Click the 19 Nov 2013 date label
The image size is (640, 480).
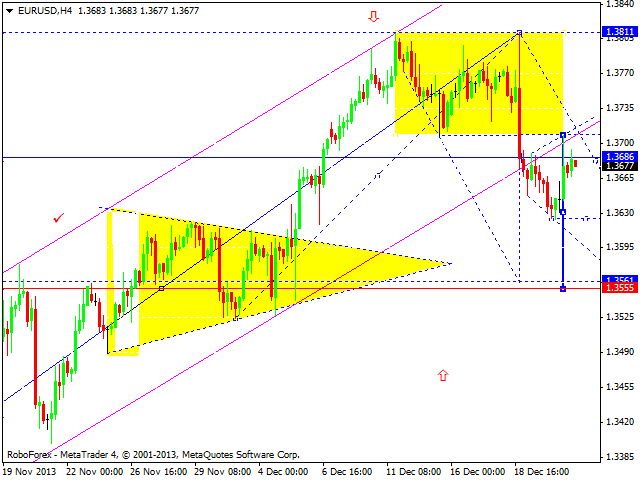click(29, 472)
